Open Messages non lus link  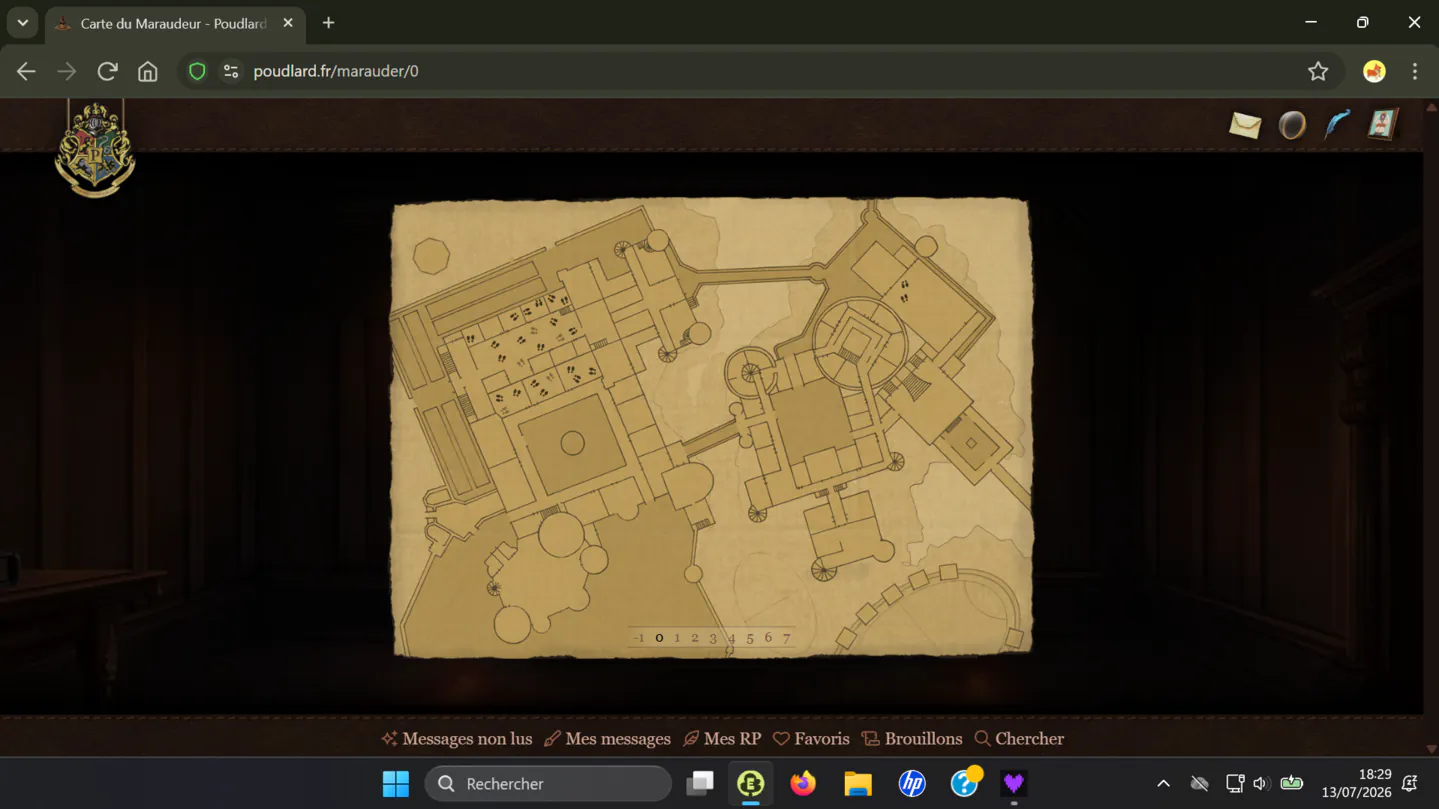pos(457,739)
